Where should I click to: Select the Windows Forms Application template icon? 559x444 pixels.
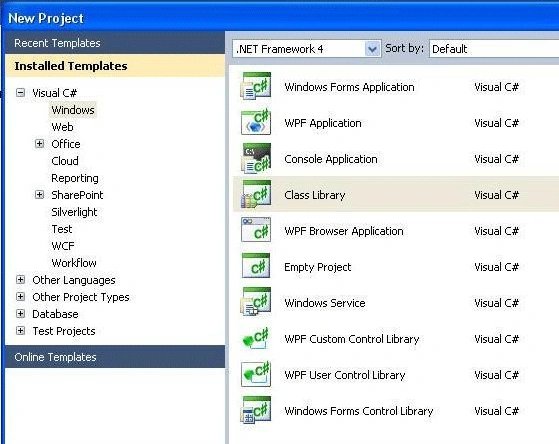(x=256, y=86)
